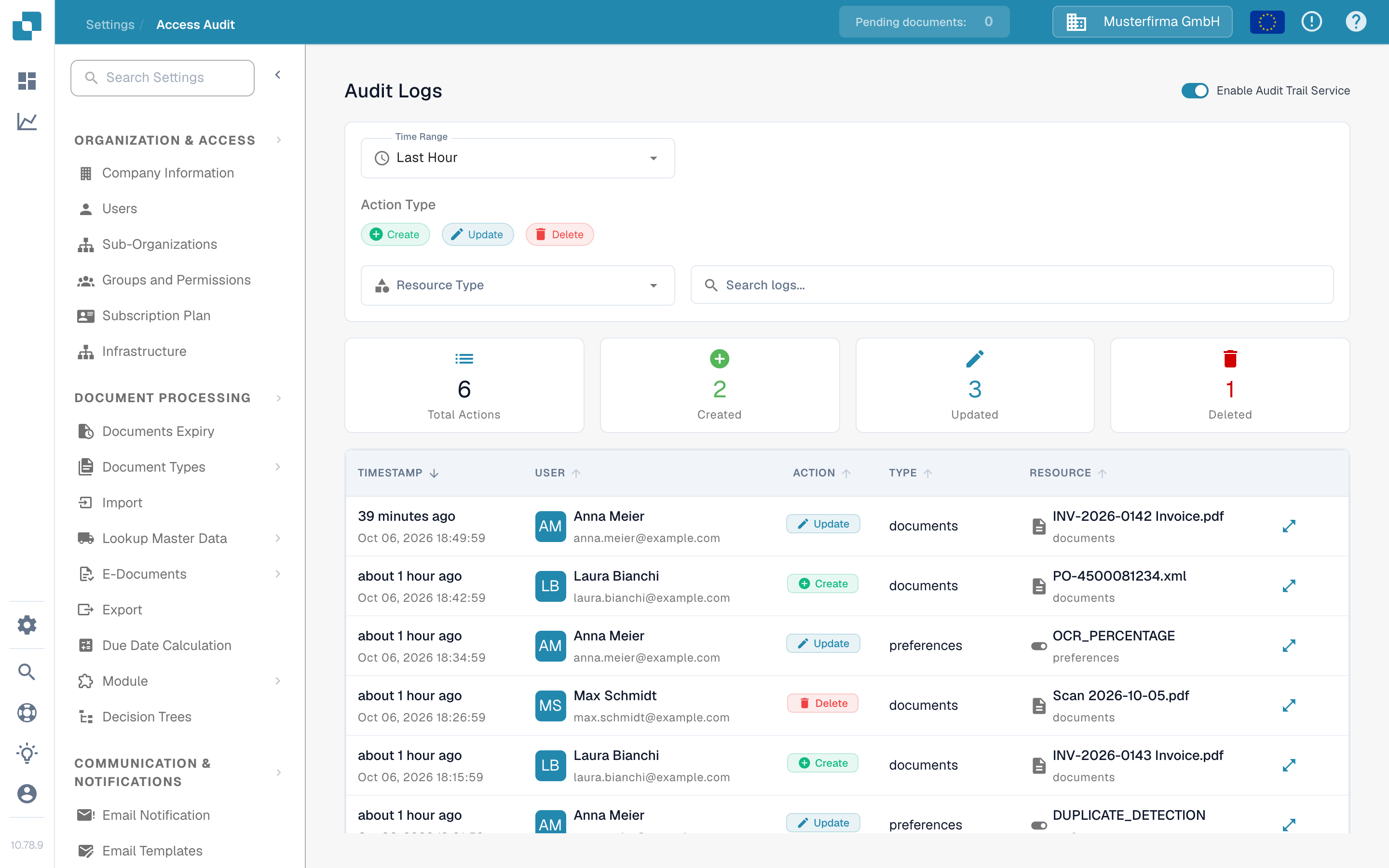
Task: Expand details for OCR_PERCENTAGE row
Action: 1289,645
